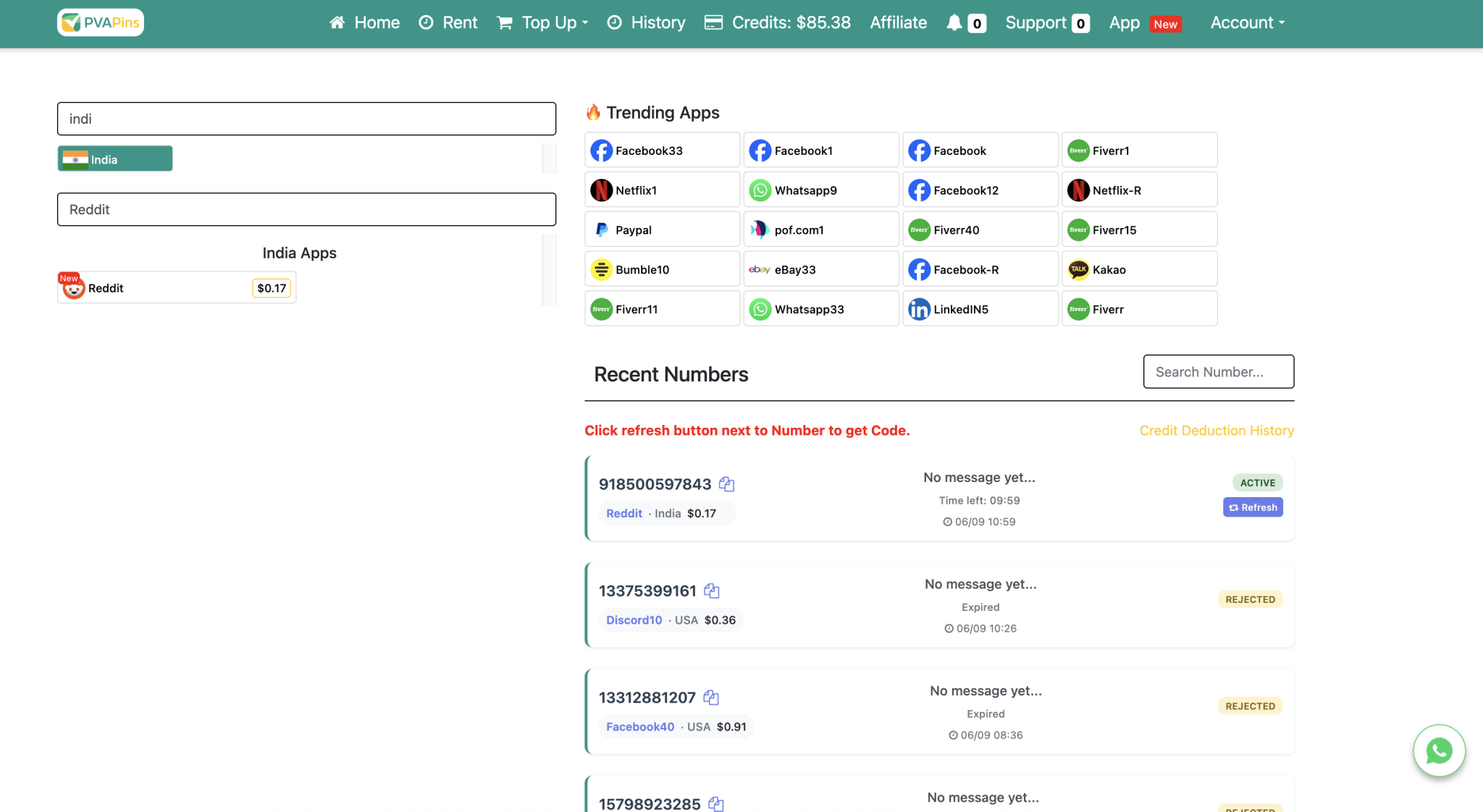Select the Bumble10 trending app
1483x812 pixels.
tap(661, 268)
